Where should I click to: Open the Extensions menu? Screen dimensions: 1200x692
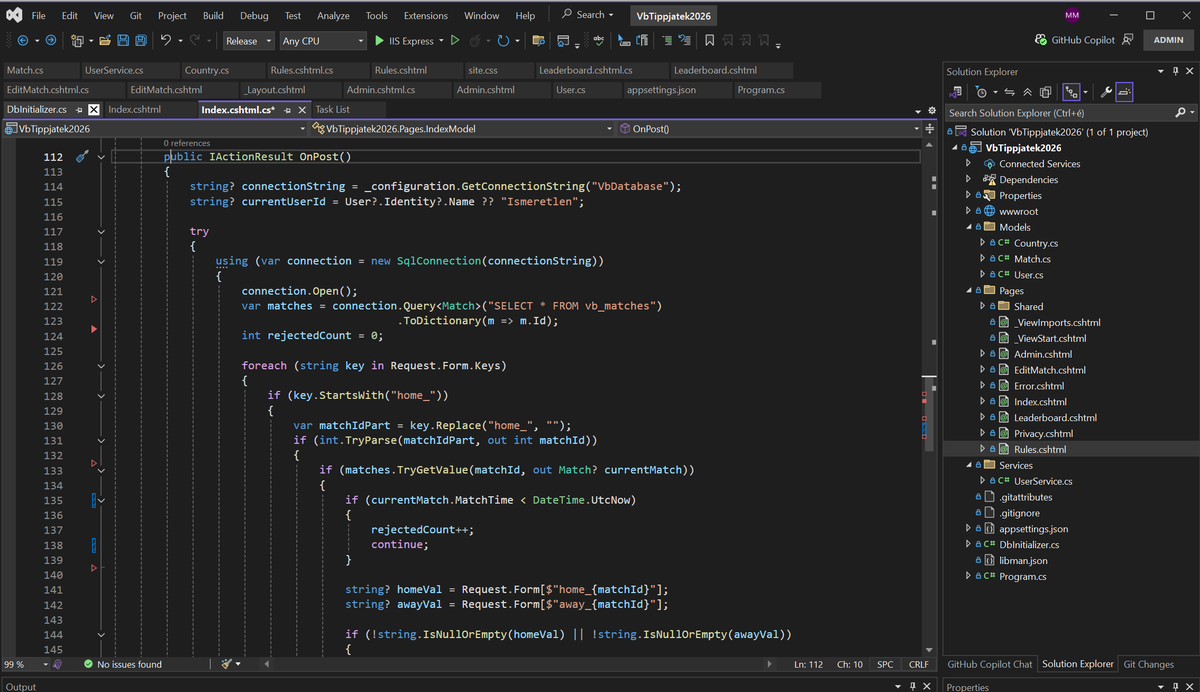click(x=426, y=15)
